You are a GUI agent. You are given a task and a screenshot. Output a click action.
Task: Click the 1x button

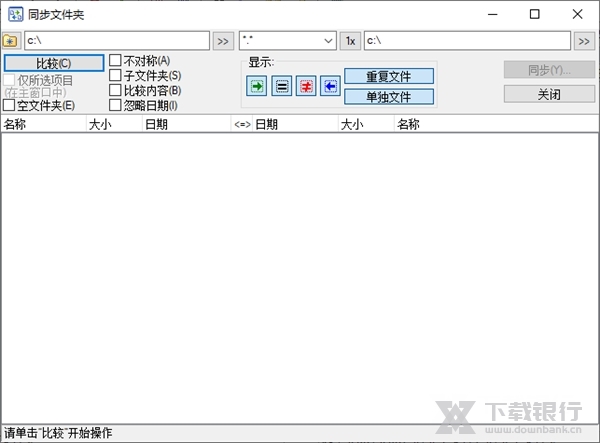pos(350,41)
